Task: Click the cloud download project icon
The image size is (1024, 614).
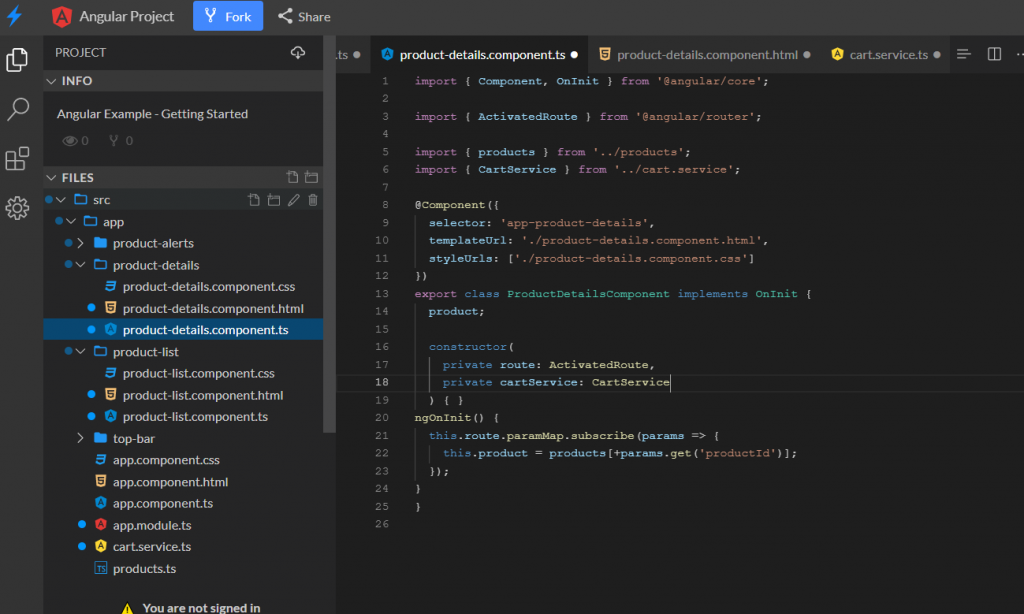Action: tap(298, 52)
